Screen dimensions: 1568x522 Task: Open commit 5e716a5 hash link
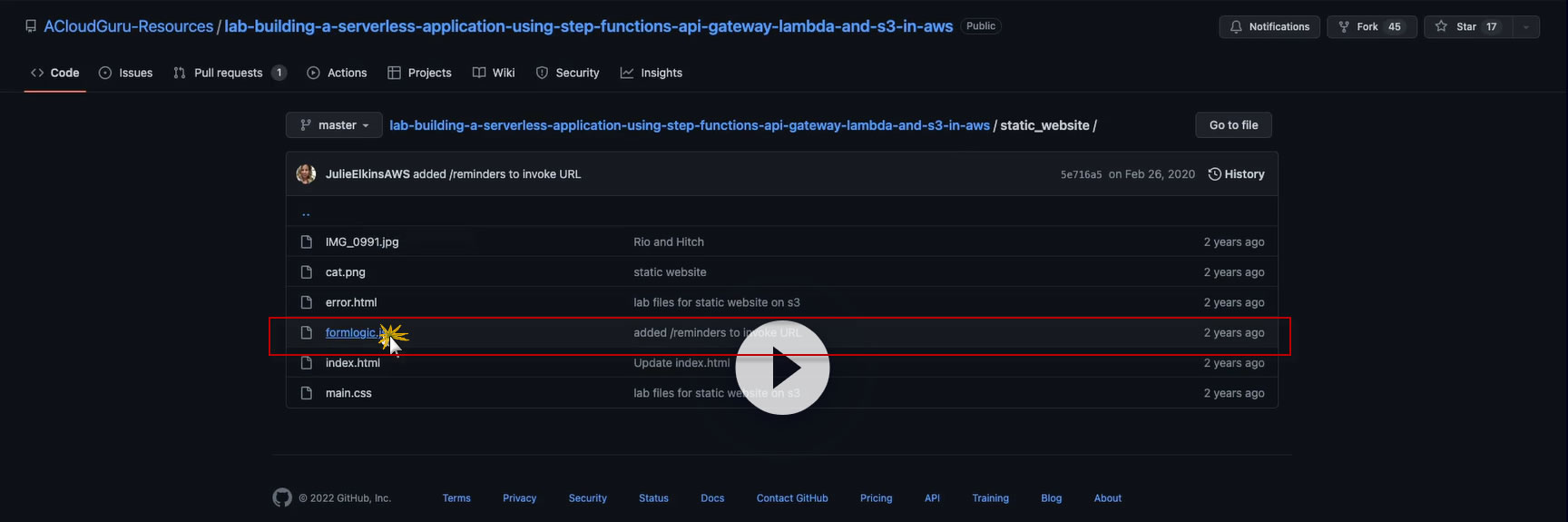(1081, 174)
